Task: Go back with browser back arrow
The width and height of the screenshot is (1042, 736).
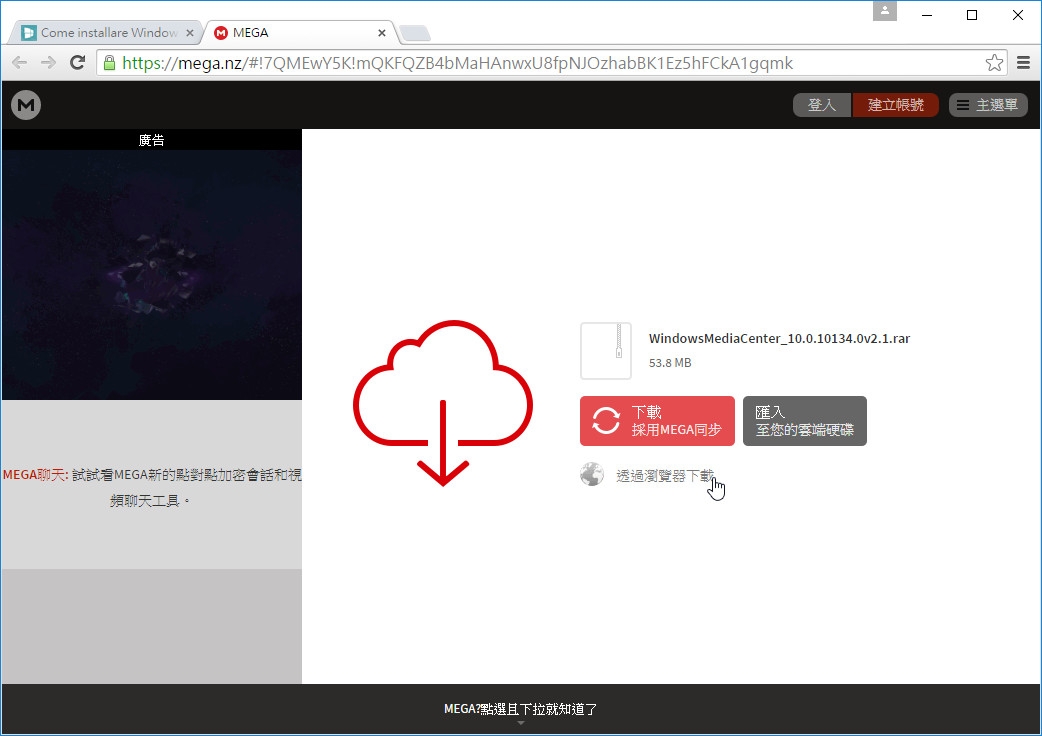Action: (20, 63)
